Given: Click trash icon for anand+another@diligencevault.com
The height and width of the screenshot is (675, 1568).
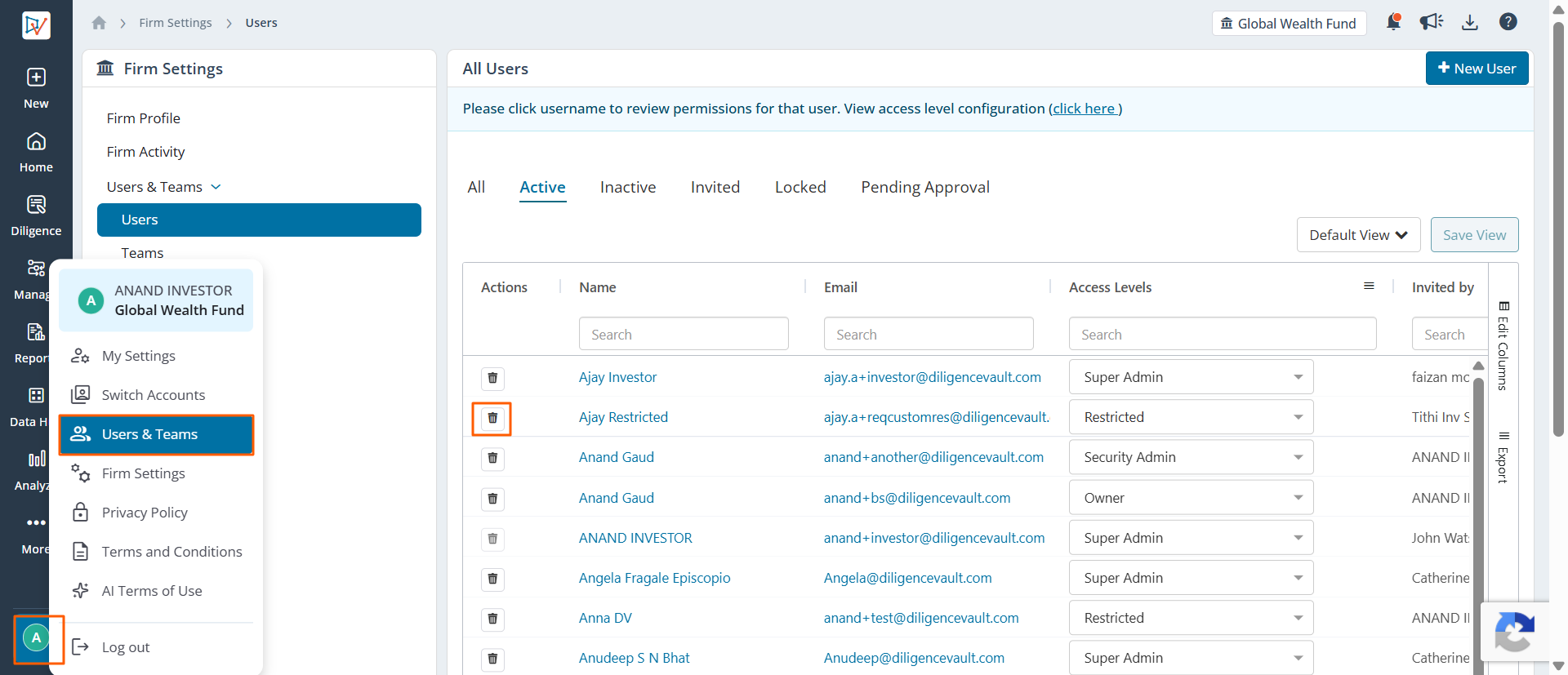Looking at the screenshot, I should coord(492,458).
